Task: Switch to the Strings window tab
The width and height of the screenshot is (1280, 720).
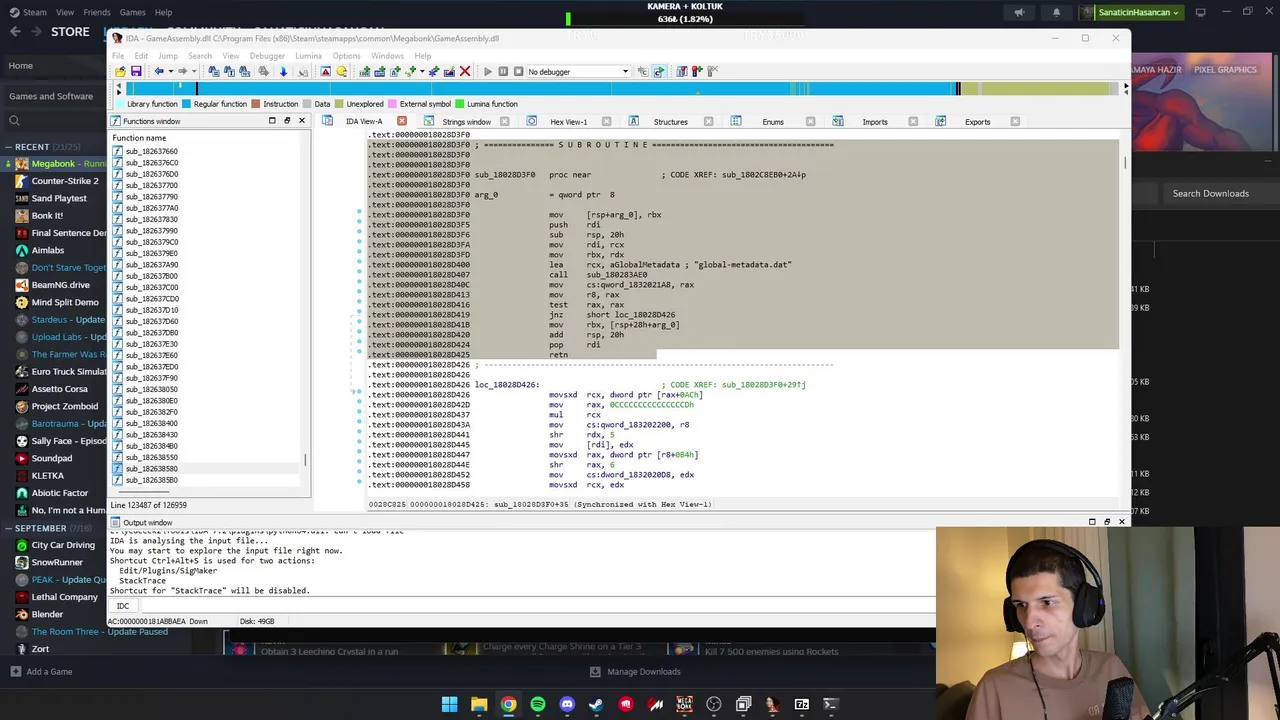Action: (466, 122)
